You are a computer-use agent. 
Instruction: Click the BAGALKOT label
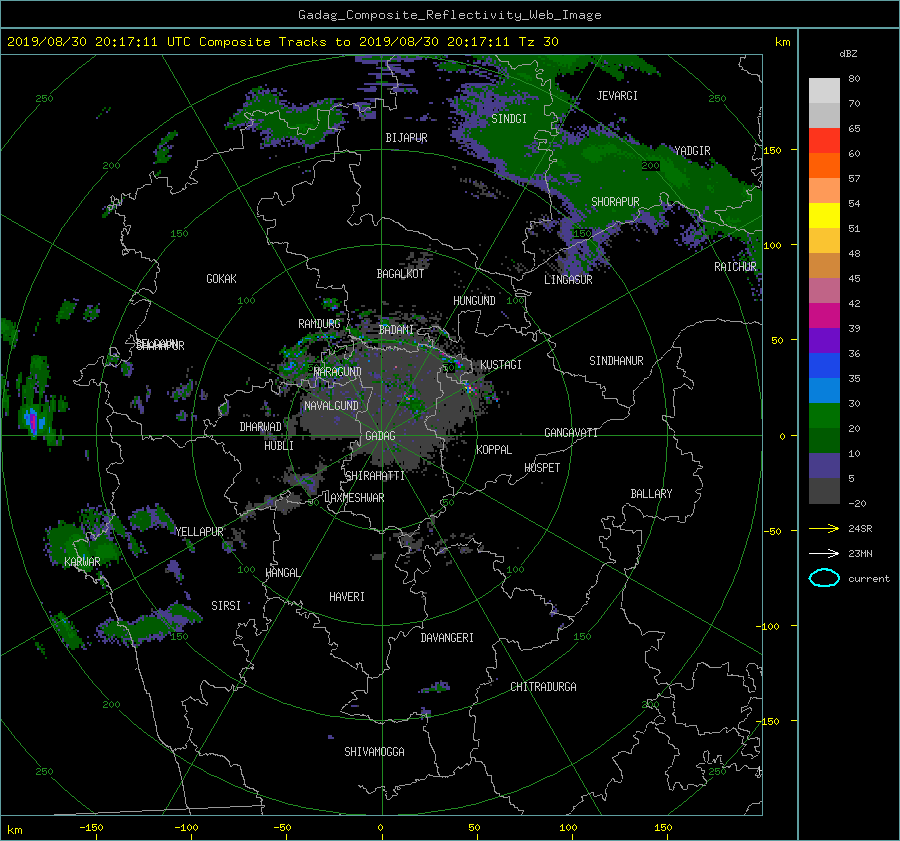click(400, 274)
